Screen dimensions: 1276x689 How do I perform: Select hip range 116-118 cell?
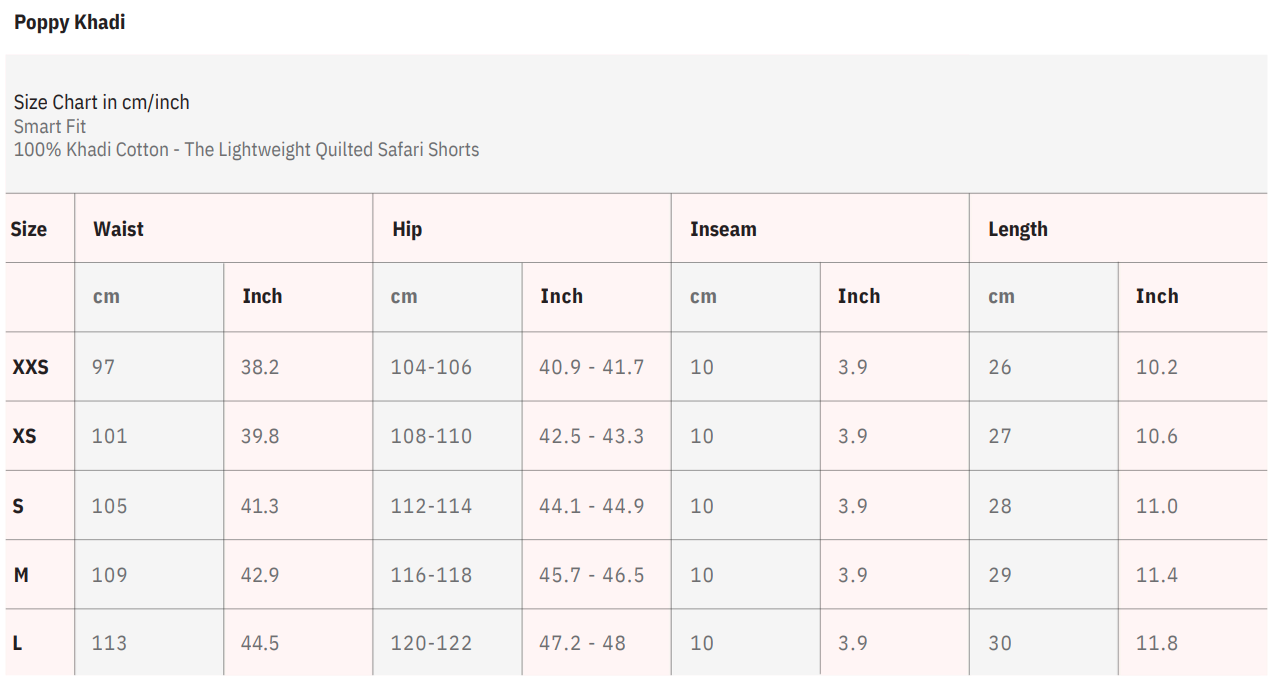(431, 575)
